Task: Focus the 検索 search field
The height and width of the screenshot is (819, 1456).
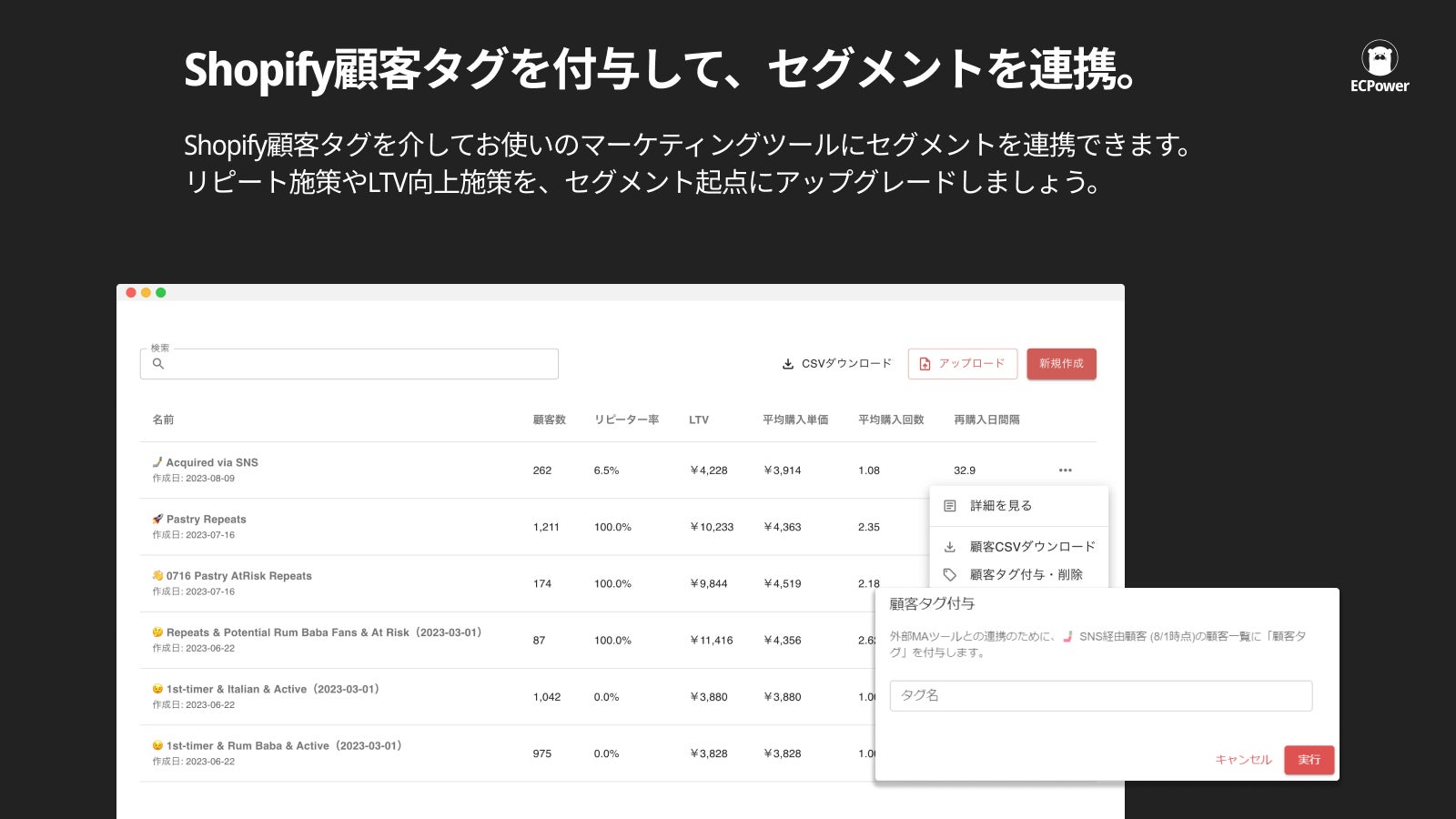Action: point(349,364)
